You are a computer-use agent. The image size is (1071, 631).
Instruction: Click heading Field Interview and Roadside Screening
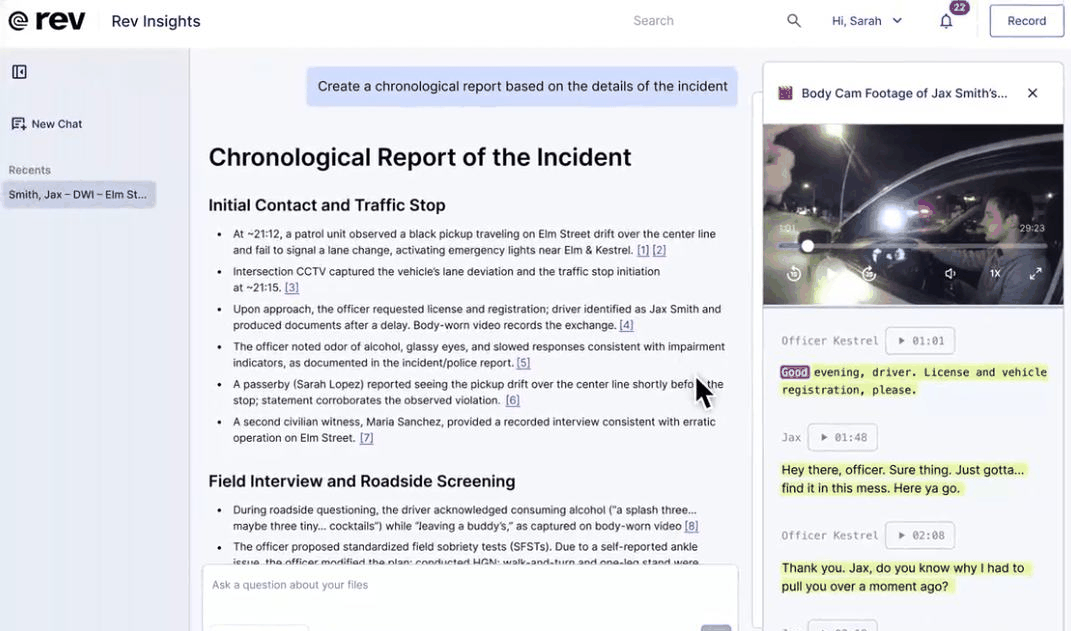(362, 481)
